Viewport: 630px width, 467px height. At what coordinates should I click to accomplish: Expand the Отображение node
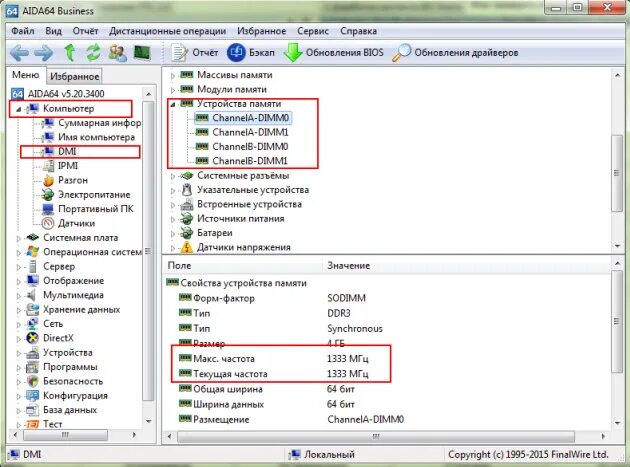pyautogui.click(x=18, y=281)
